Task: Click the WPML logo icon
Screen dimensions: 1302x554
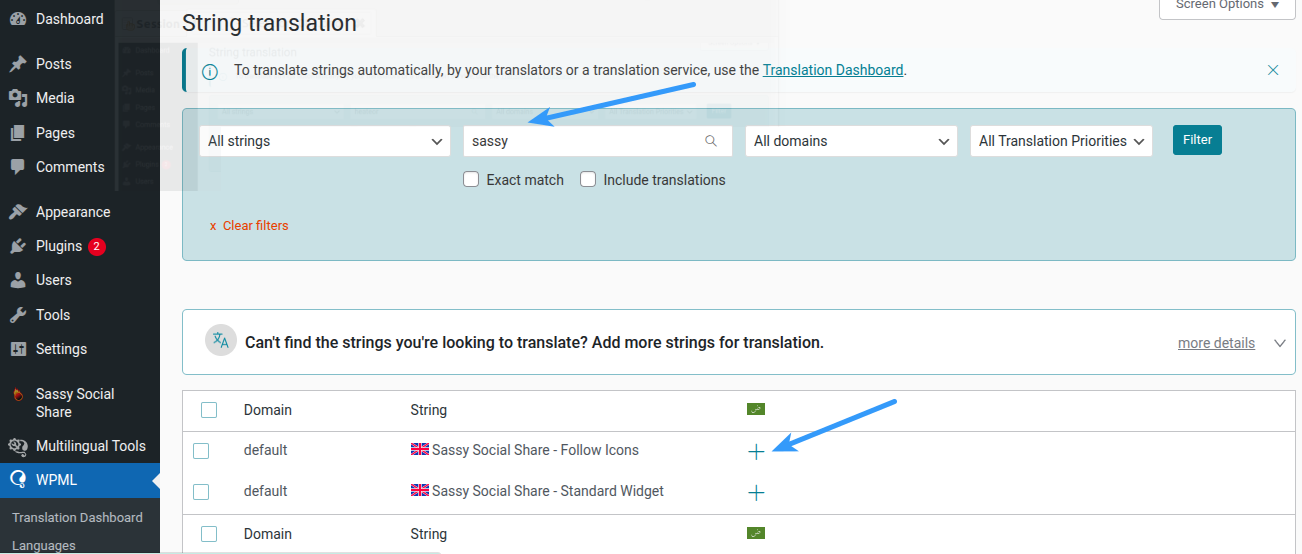Action: (x=17, y=480)
